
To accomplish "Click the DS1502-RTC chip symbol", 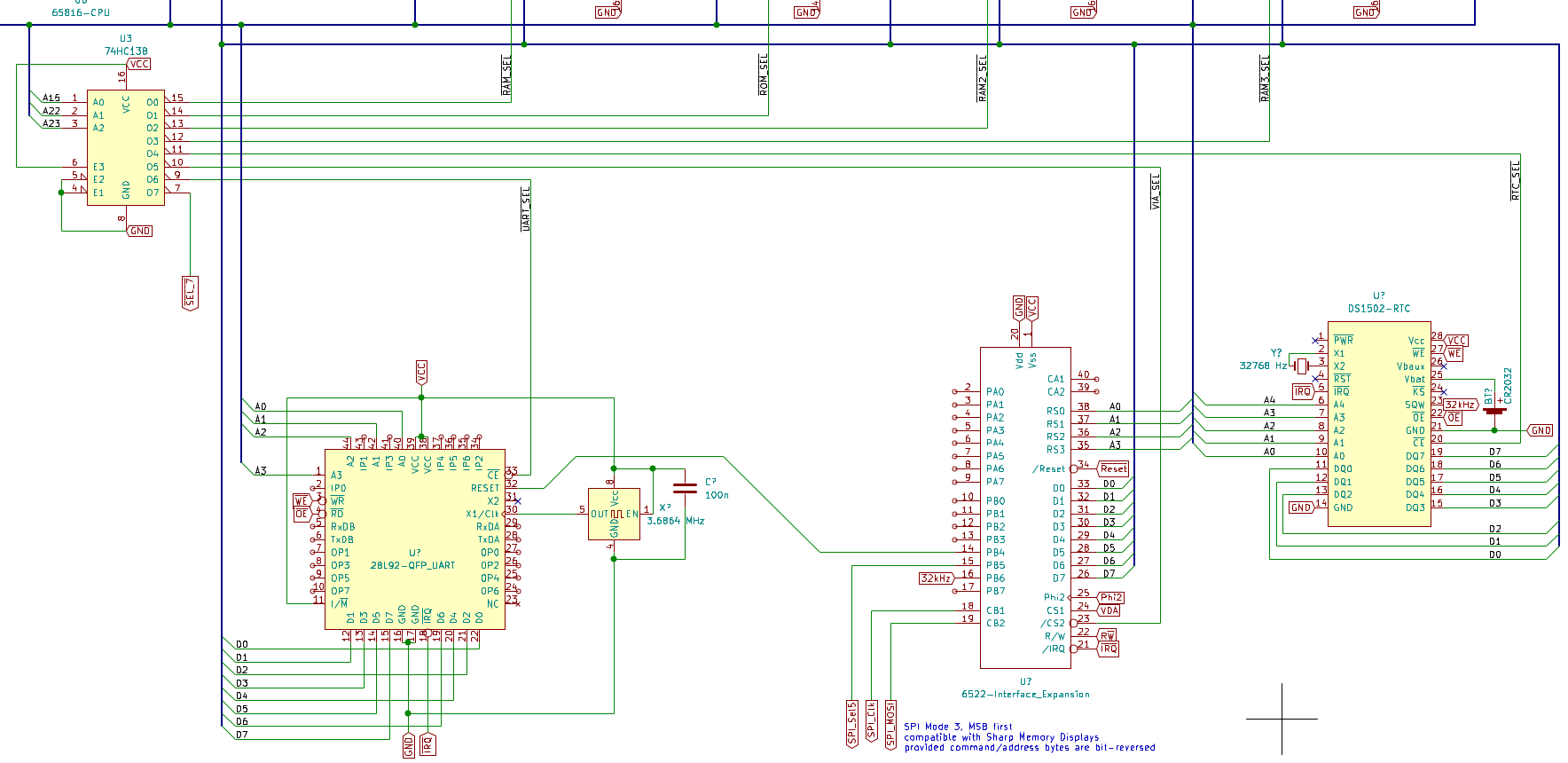I will 1378,423.
